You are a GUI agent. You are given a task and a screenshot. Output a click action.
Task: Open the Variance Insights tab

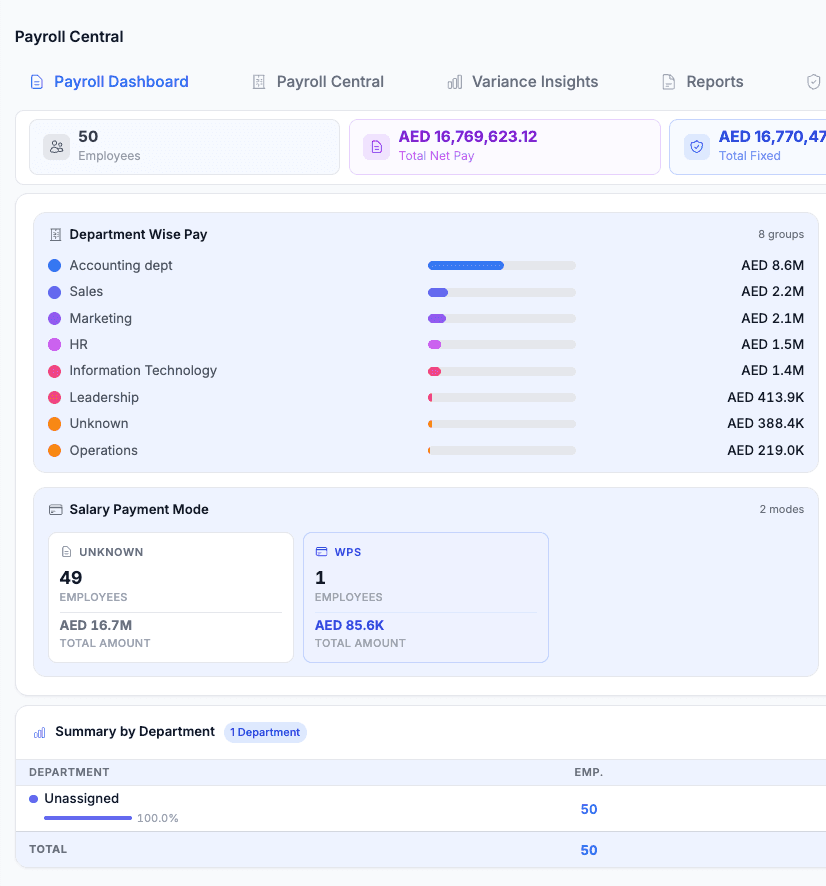point(523,82)
